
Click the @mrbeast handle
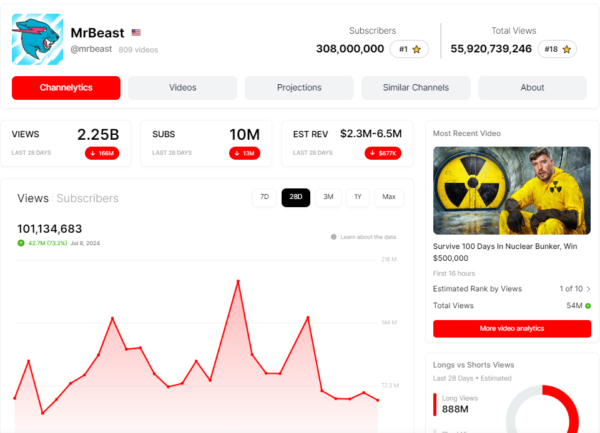coord(91,49)
